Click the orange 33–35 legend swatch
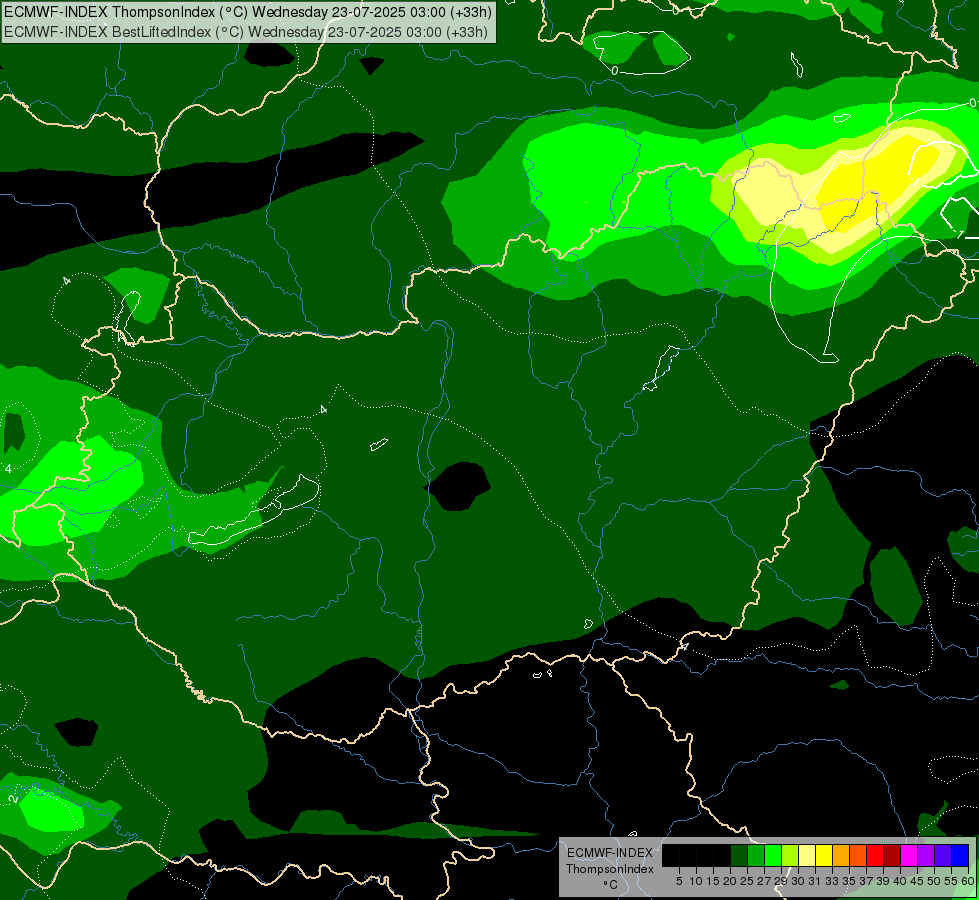Image resolution: width=979 pixels, height=900 pixels. click(841, 855)
